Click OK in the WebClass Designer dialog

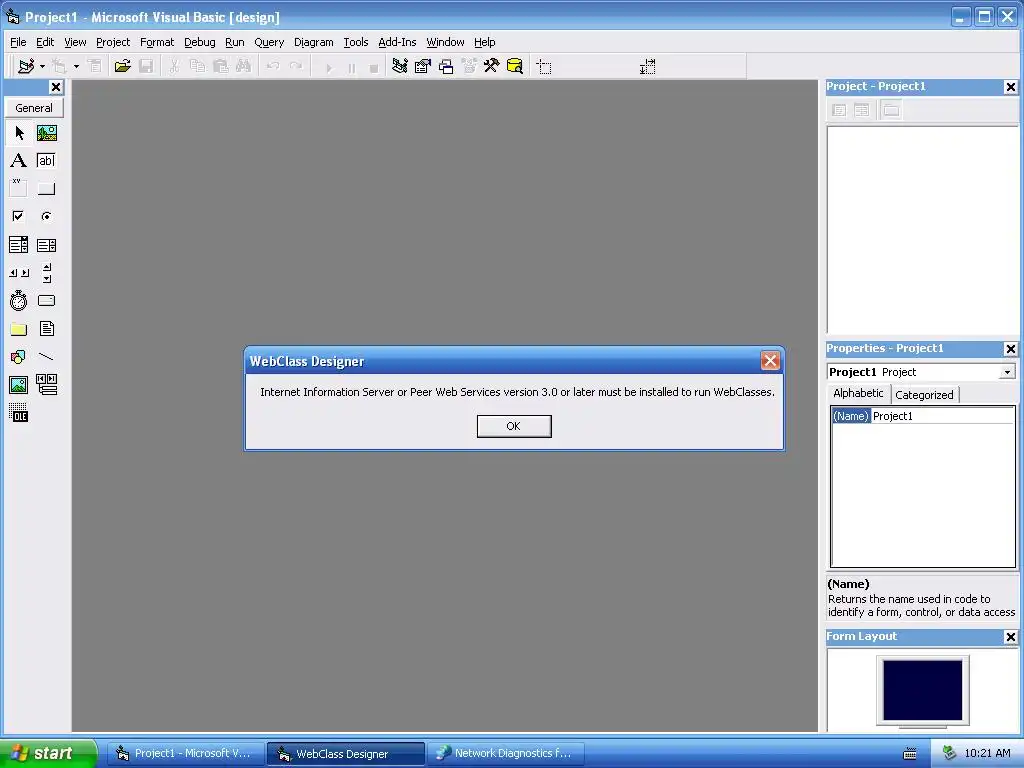pos(514,426)
